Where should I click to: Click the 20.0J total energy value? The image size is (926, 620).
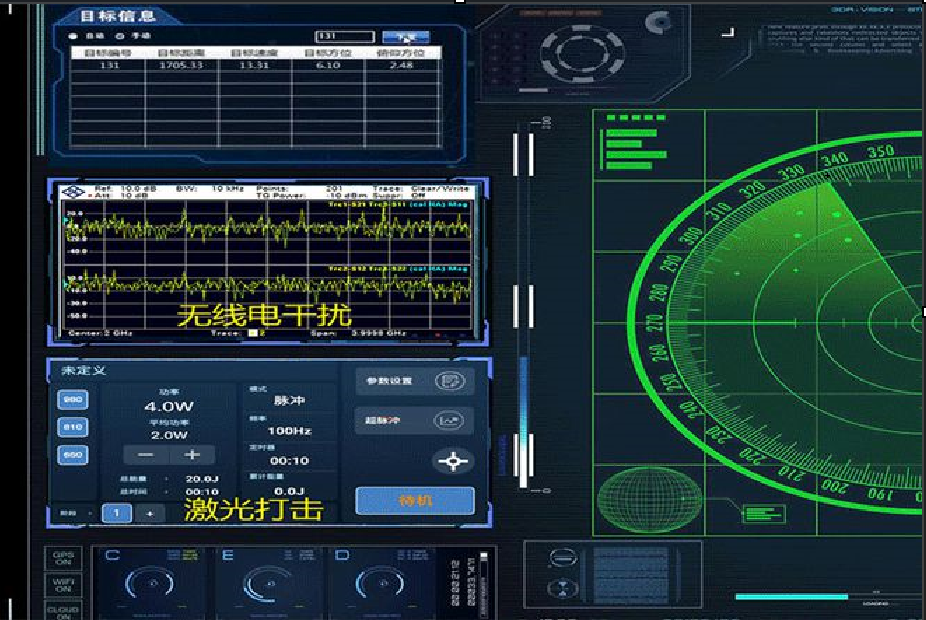tap(202, 479)
